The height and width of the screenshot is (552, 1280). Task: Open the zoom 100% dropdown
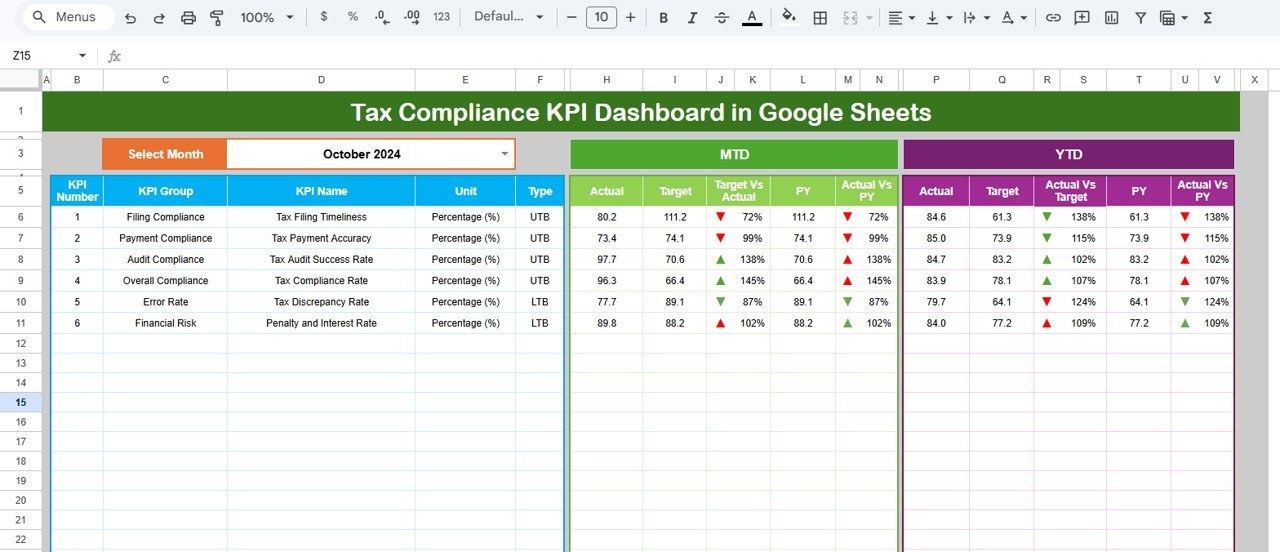[x=267, y=17]
